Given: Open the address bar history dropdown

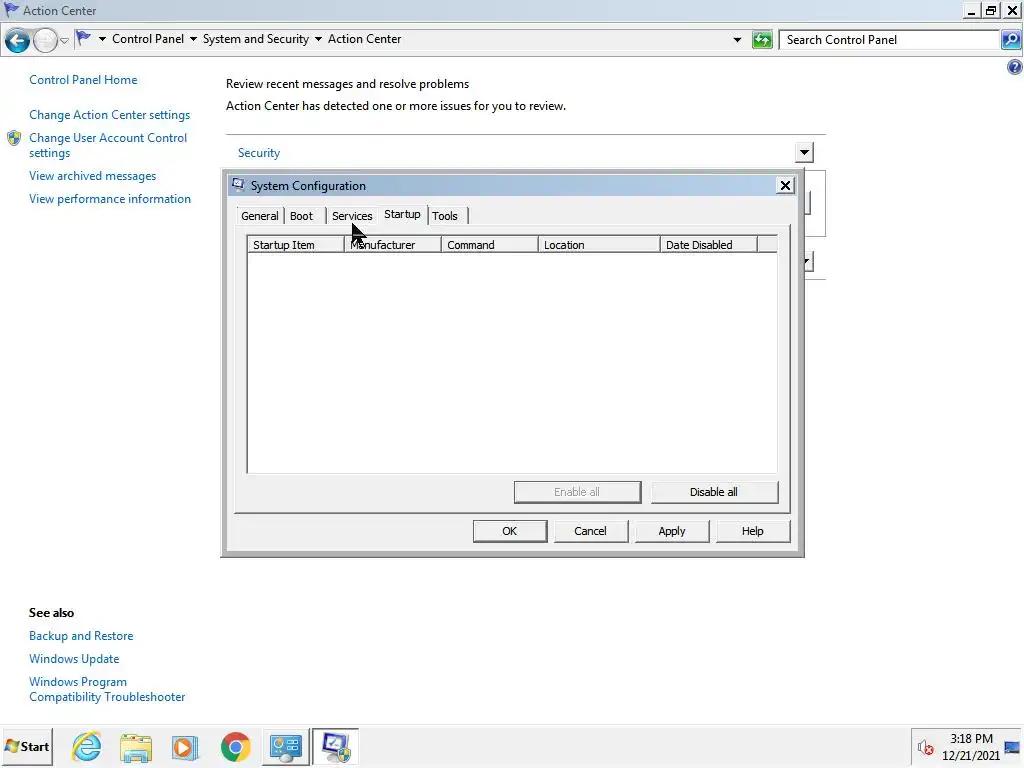Looking at the screenshot, I should point(737,40).
